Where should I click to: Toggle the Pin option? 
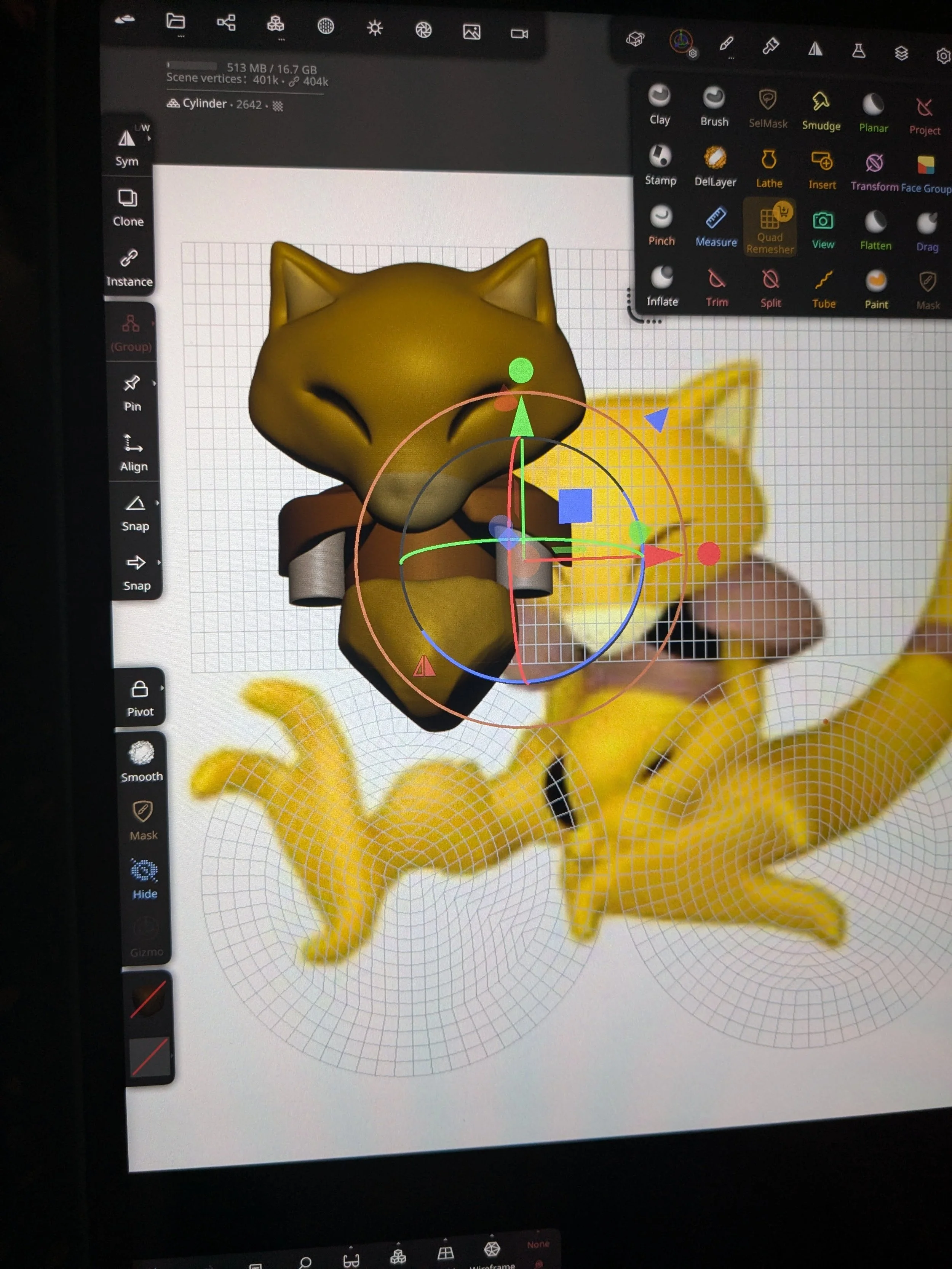[x=132, y=393]
